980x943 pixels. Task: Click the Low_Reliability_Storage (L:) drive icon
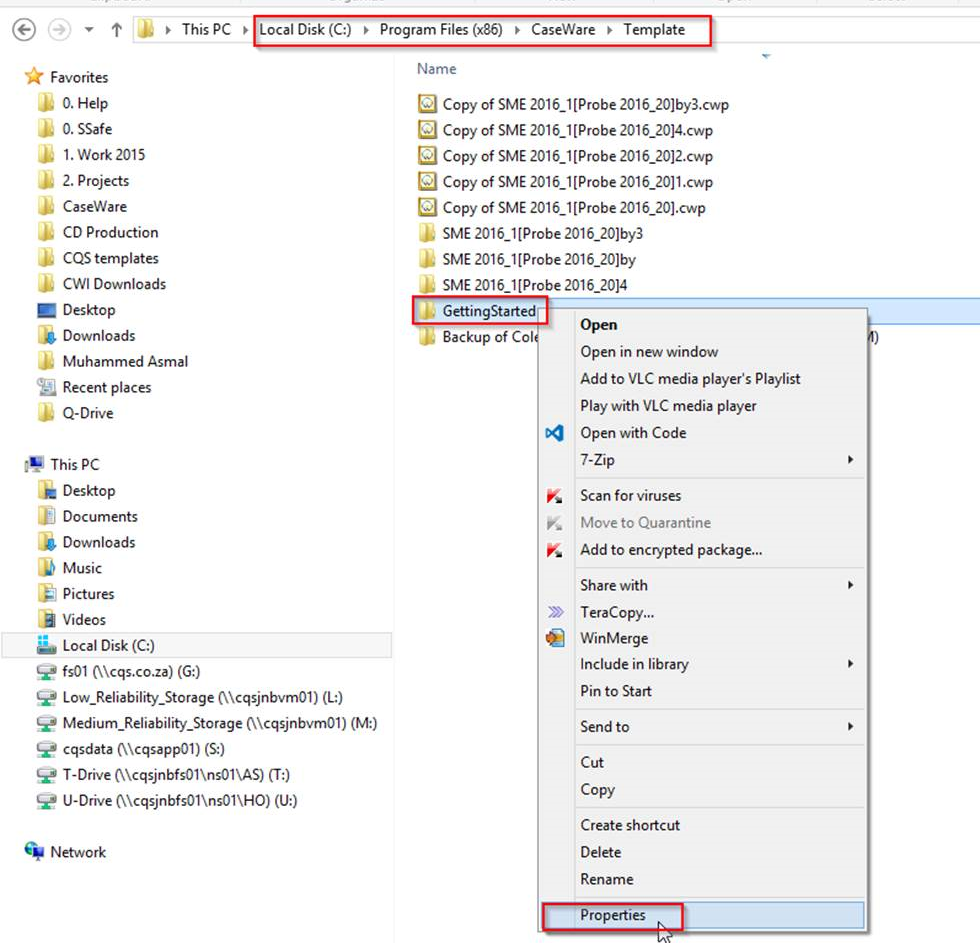click(x=46, y=697)
